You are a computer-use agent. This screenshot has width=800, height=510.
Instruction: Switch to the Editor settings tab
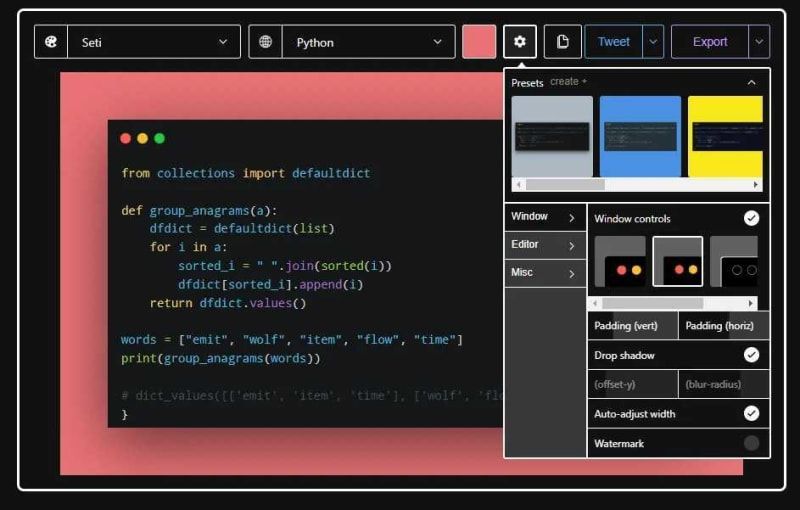(x=545, y=245)
